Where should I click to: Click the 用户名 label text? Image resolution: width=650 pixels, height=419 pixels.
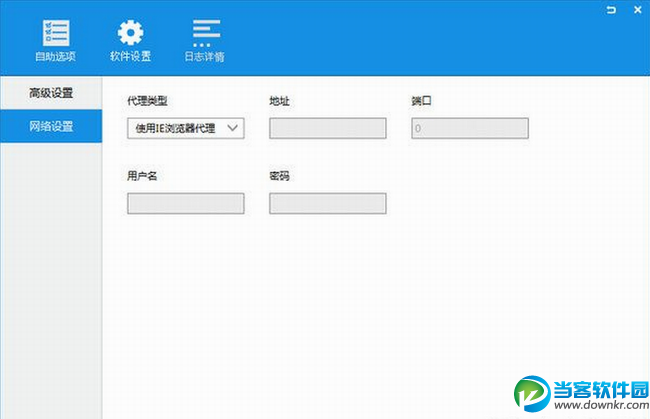point(142,176)
